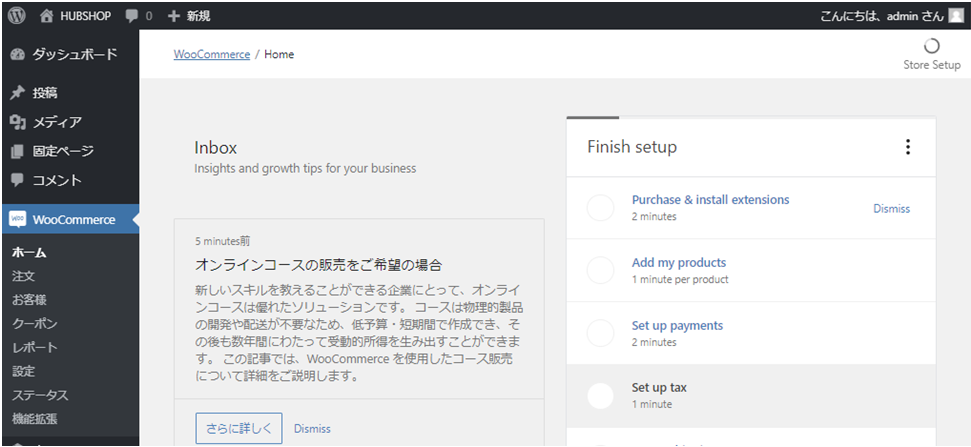The image size is (971, 447).
Task: Open レポート reports submenu
Action: coord(35,347)
